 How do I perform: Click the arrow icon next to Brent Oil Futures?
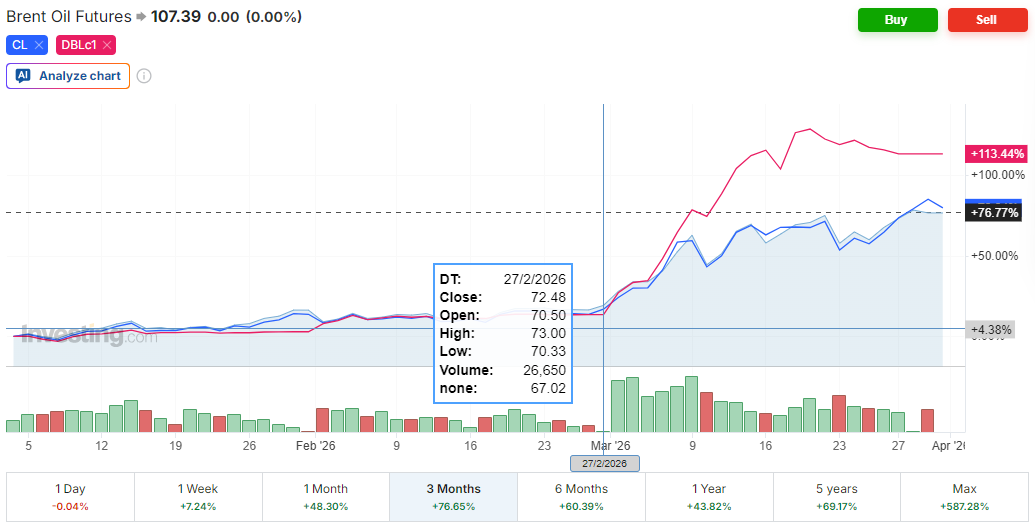(x=141, y=17)
